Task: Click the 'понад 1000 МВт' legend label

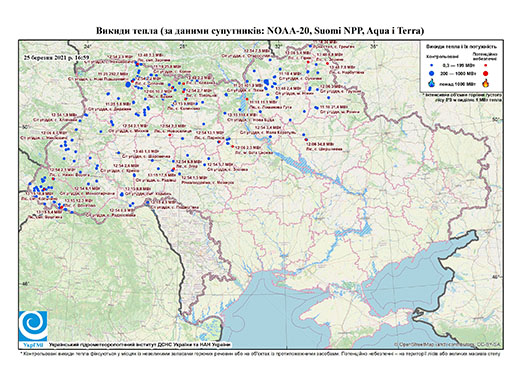Action: 458,83
